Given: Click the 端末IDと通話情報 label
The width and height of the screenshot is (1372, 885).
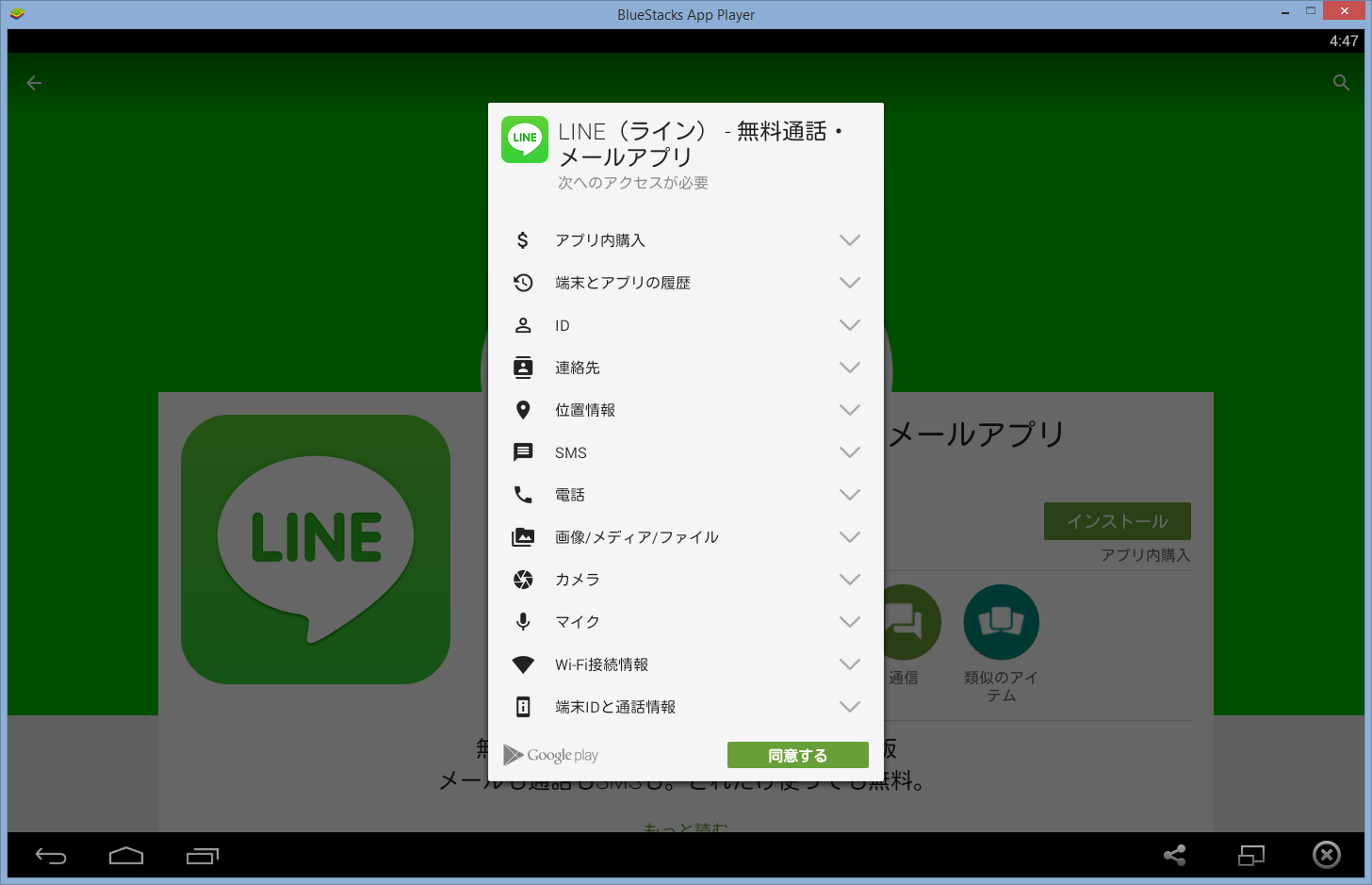Looking at the screenshot, I should [x=615, y=707].
